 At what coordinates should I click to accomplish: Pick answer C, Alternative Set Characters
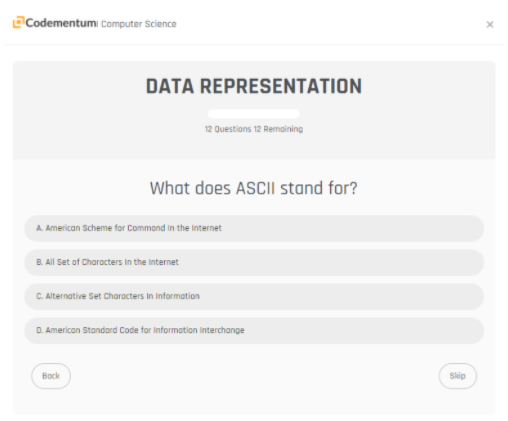[254, 296]
